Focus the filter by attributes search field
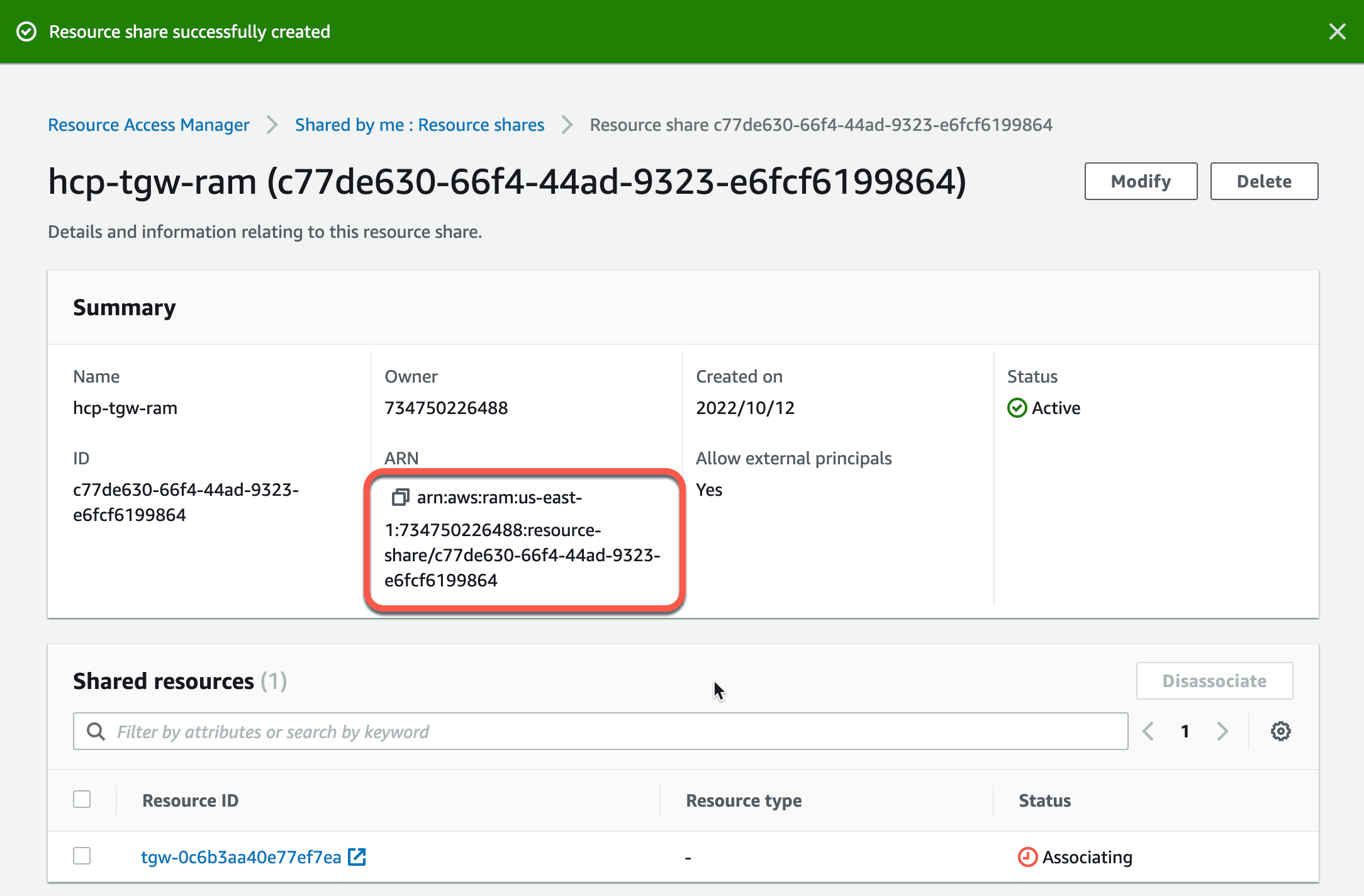This screenshot has width=1364, height=896. point(600,731)
